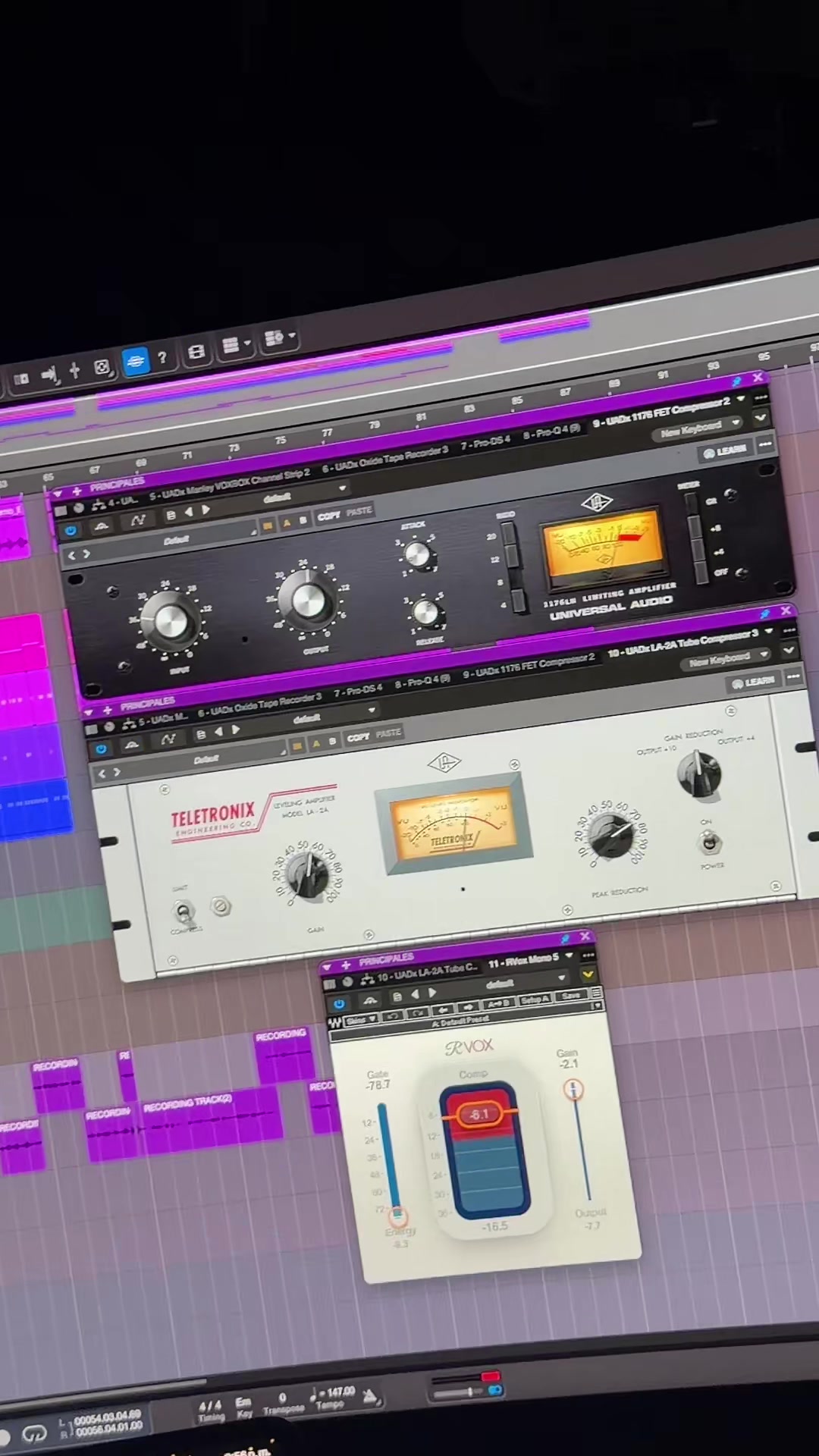This screenshot has height=1456, width=819.
Task: Go to previous preset in LA-2A window
Action: tap(218, 732)
